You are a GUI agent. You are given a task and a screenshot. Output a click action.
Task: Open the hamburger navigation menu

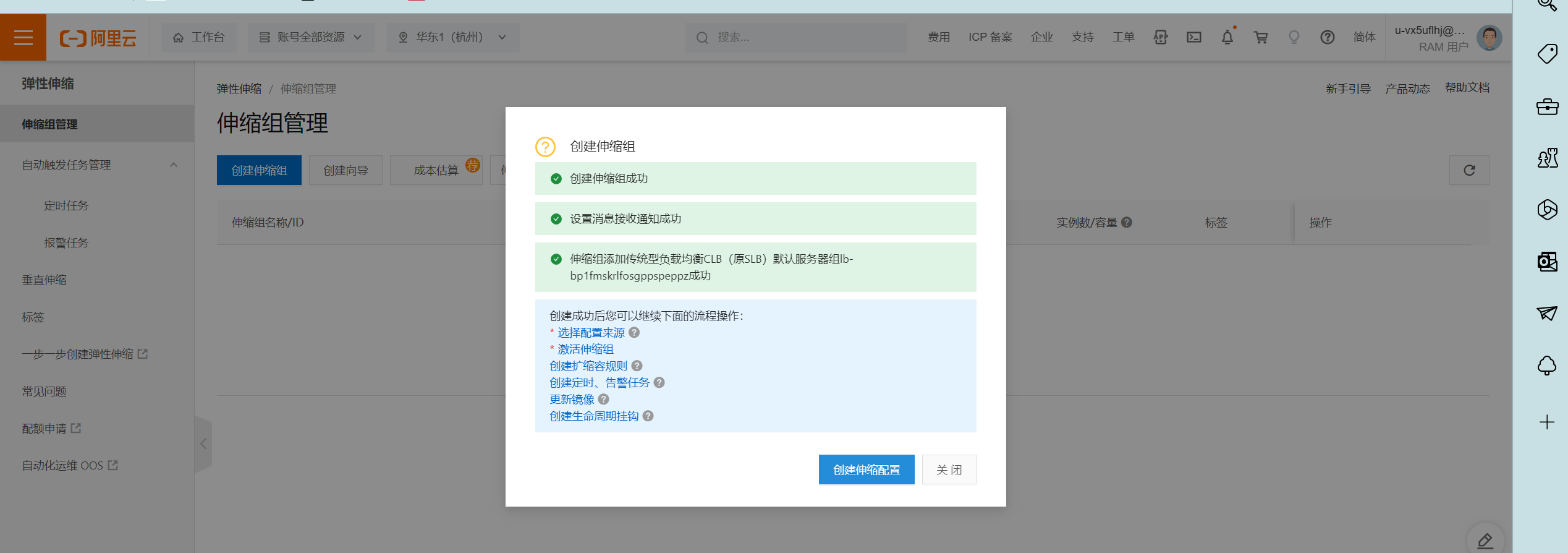23,38
